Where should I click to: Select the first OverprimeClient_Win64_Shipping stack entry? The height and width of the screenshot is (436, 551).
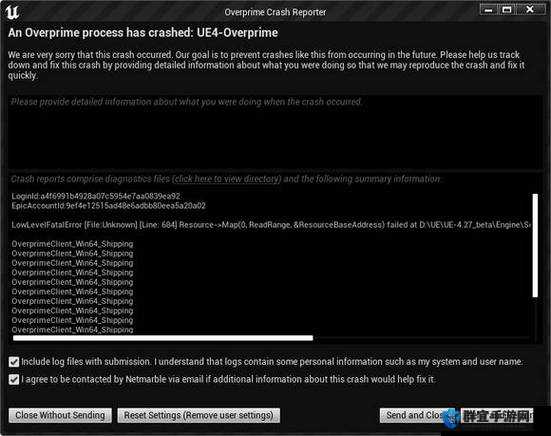point(72,244)
